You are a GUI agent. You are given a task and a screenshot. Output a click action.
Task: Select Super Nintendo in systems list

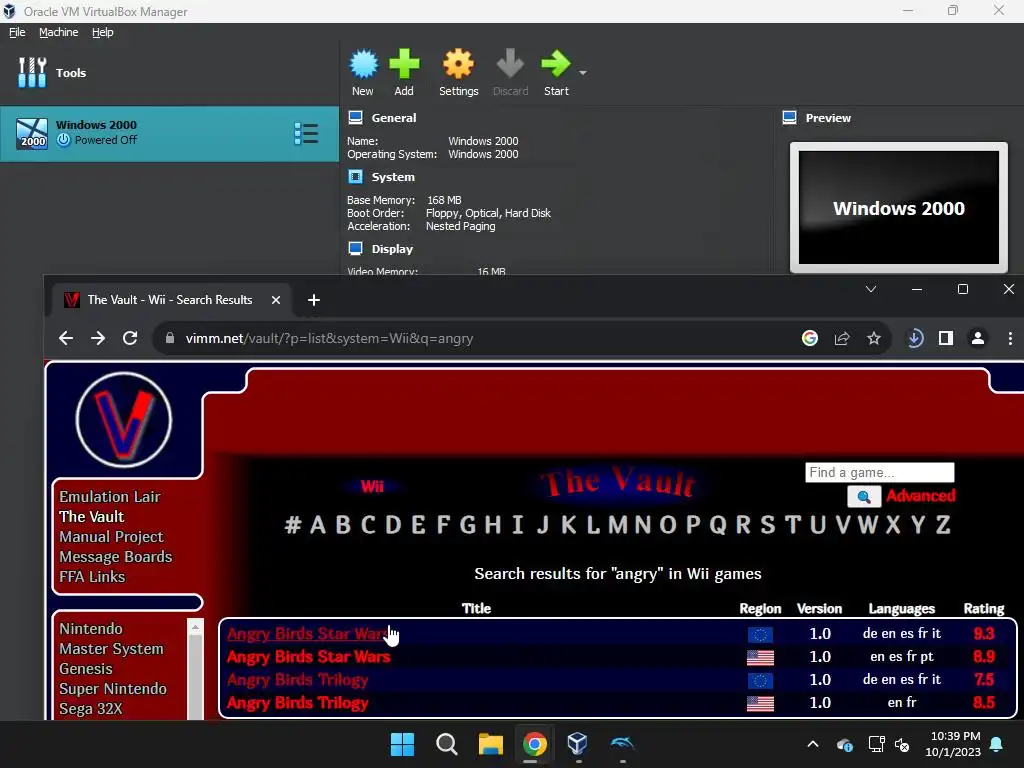pos(113,688)
